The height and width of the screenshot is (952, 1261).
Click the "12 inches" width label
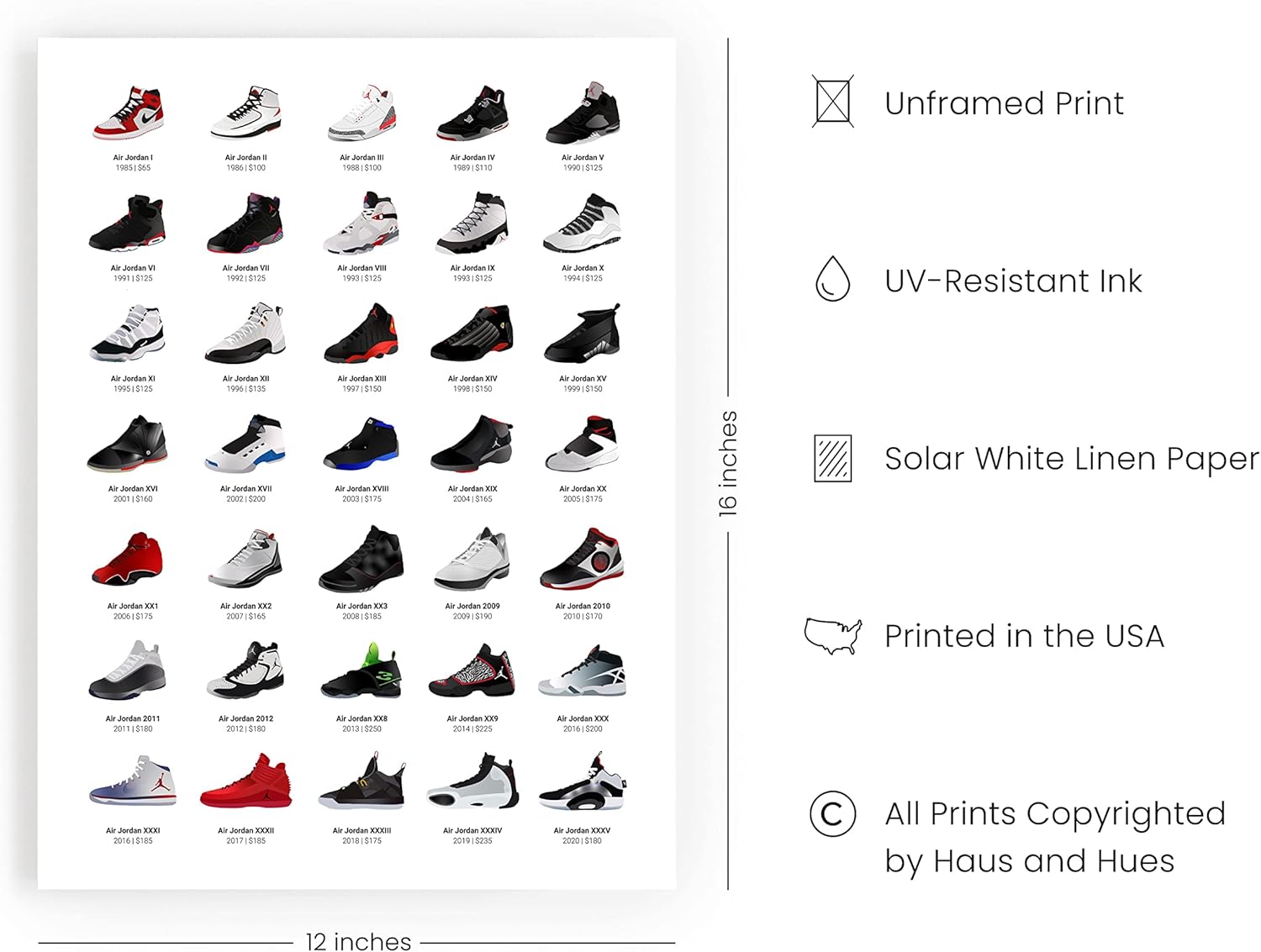[358, 942]
